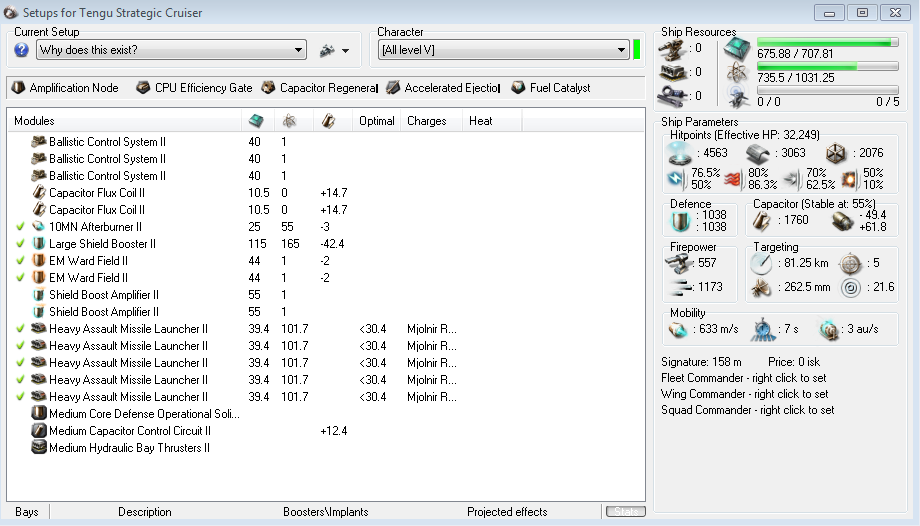Select the Medium Capacitor Control Circuit II row
Viewport: 920px width, 526px height.
326,431
